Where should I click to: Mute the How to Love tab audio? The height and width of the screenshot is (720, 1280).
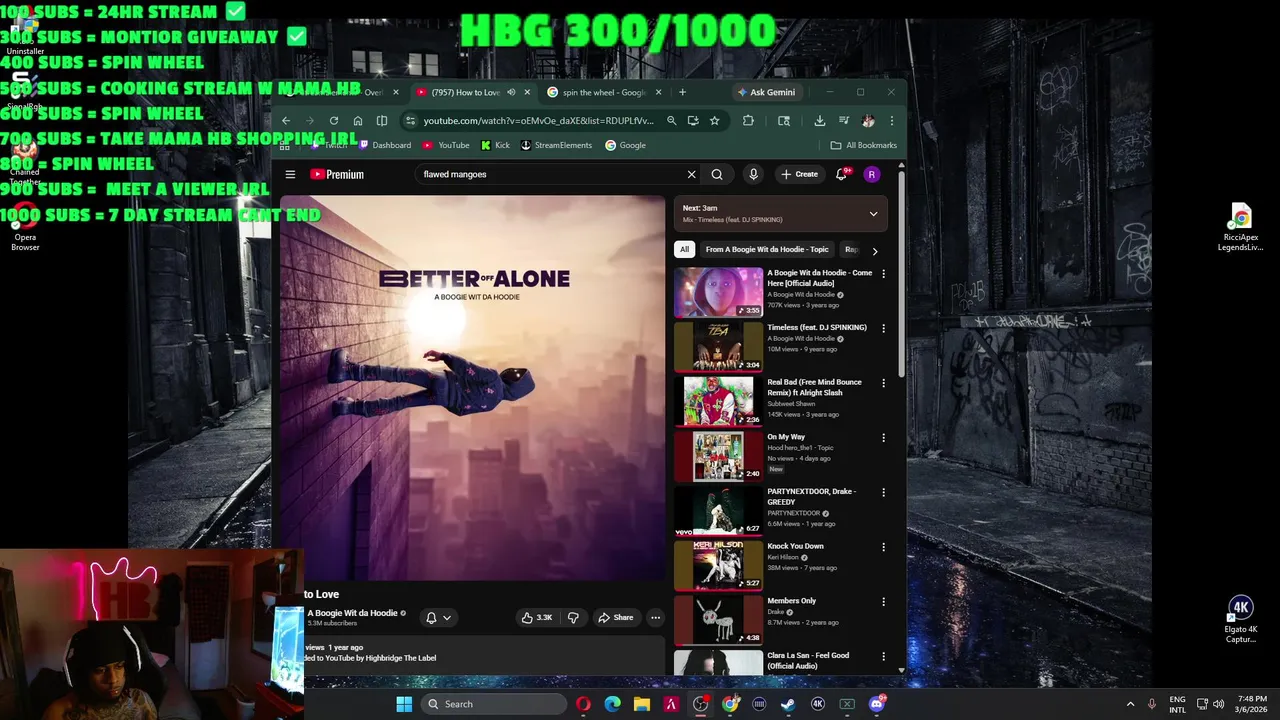(x=511, y=92)
